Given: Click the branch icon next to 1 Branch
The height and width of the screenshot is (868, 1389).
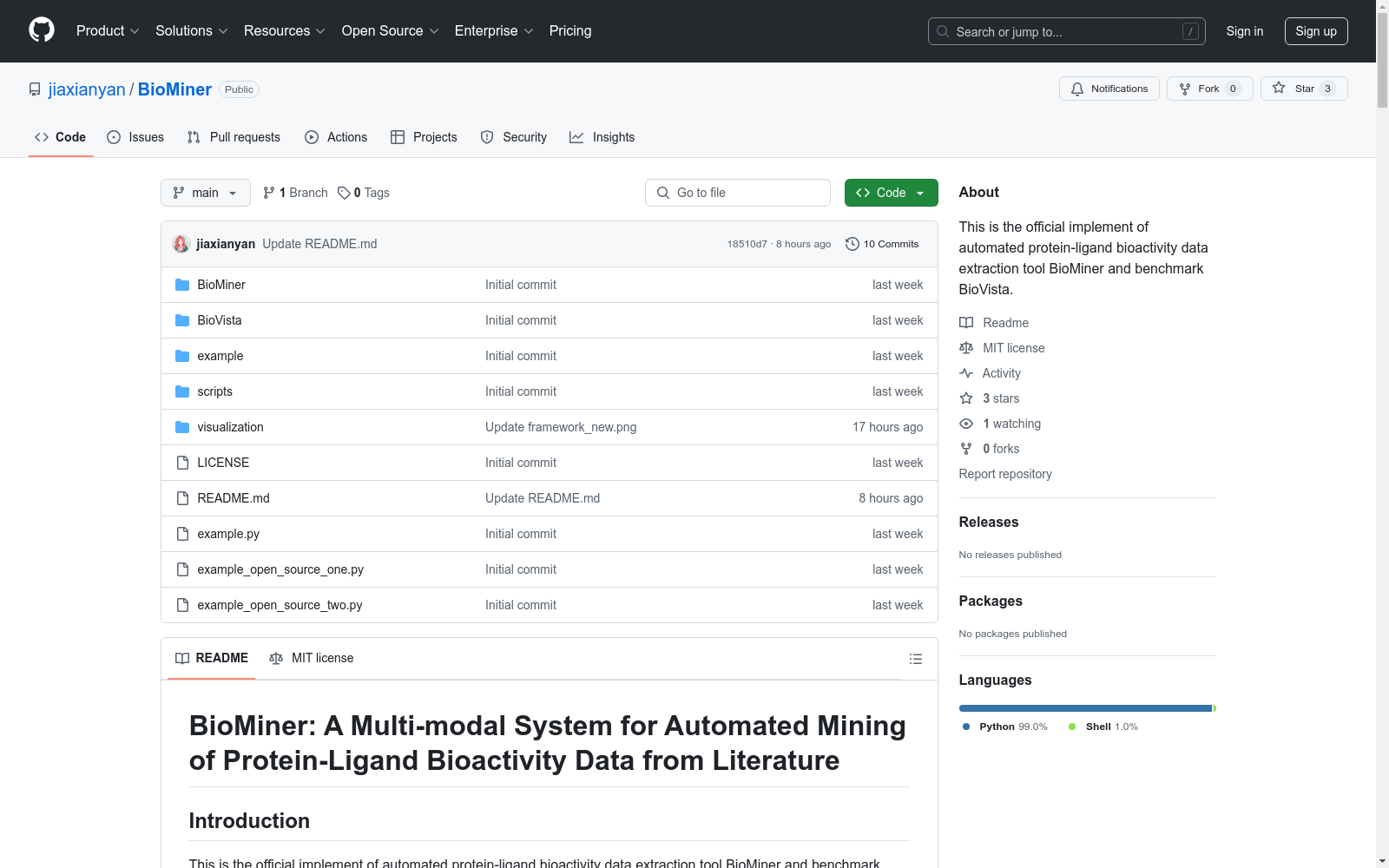Looking at the screenshot, I should tap(269, 193).
